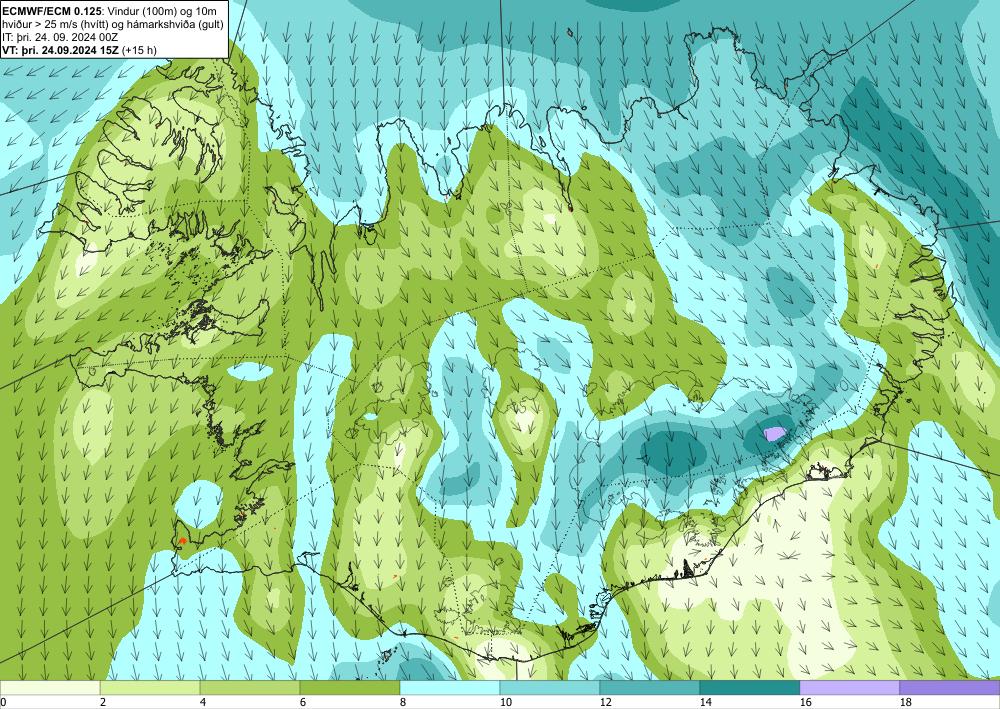Click the '(+15 h)' forecast offset text
The image size is (1000, 709).
(x=140, y=50)
